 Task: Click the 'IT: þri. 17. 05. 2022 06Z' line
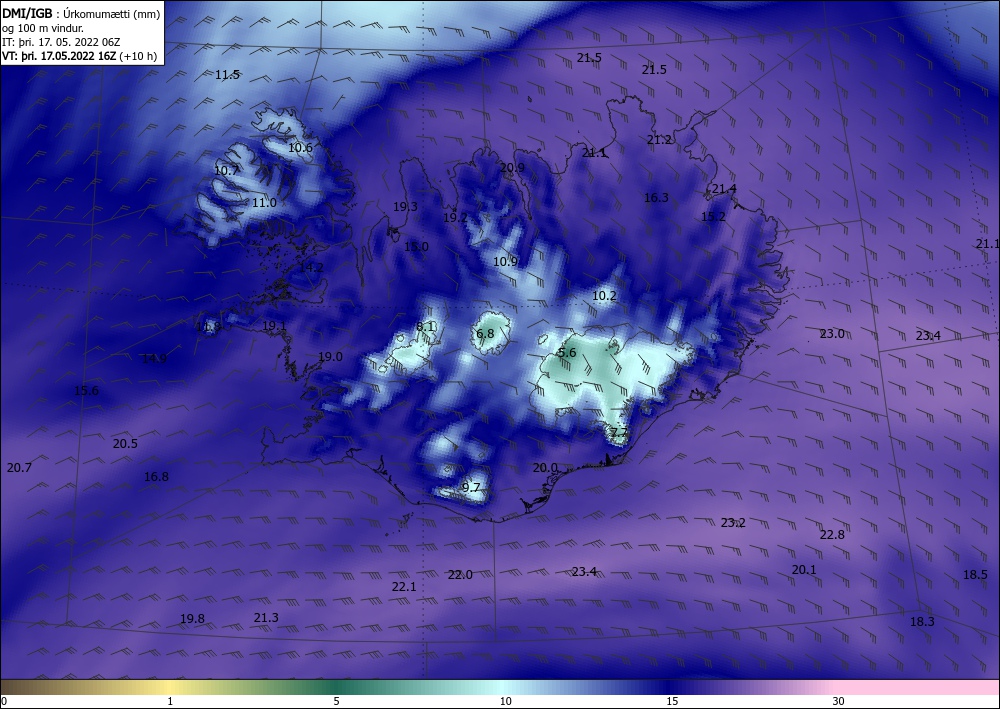[x=61, y=42]
